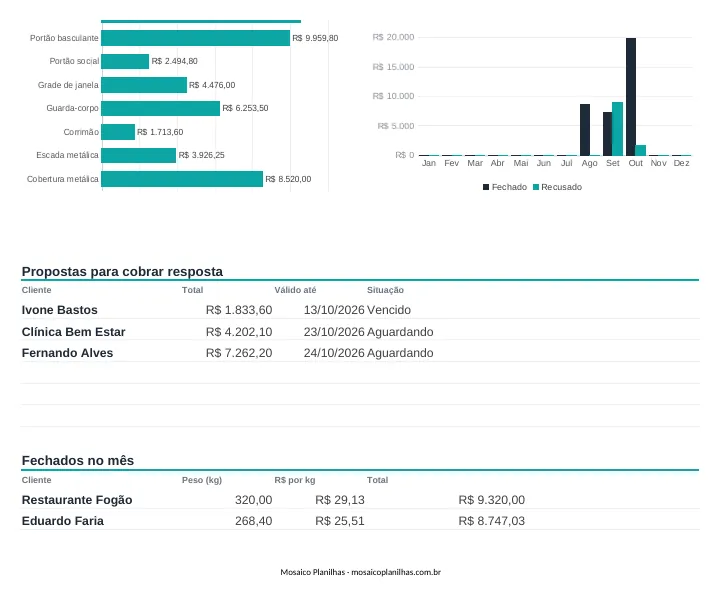This screenshot has width=719, height=597.
Task: Click the Situação column header
Action: (385, 290)
